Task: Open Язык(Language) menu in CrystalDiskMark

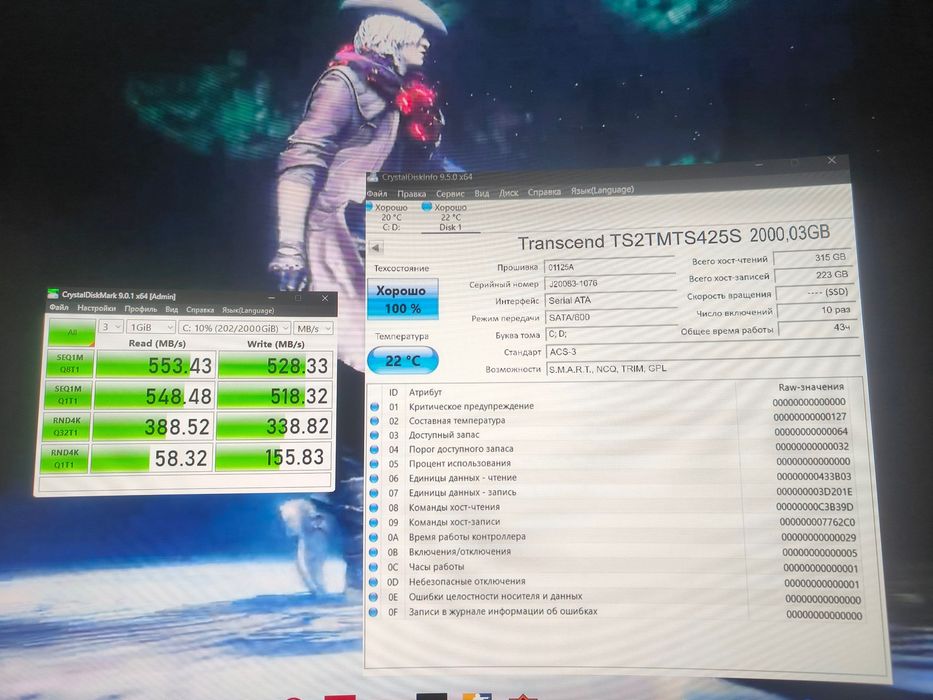Action: pos(248,311)
